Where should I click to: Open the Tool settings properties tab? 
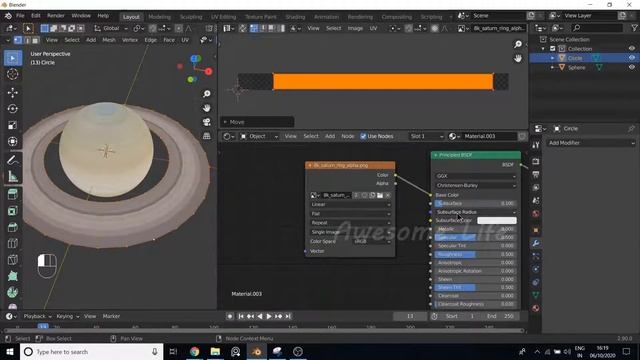point(536,145)
